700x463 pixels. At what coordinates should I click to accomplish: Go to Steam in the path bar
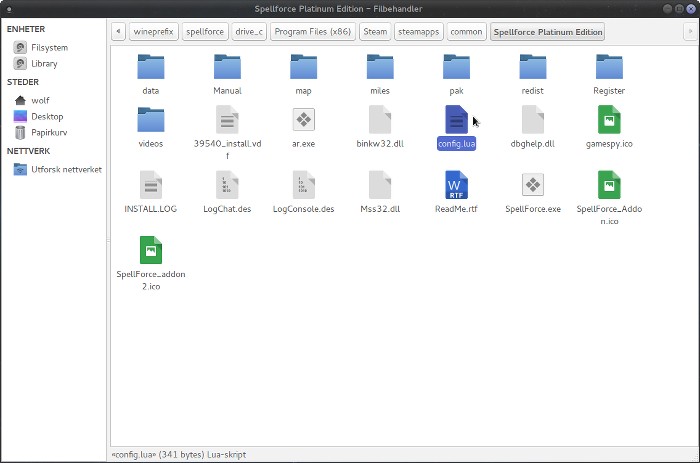pos(375,32)
